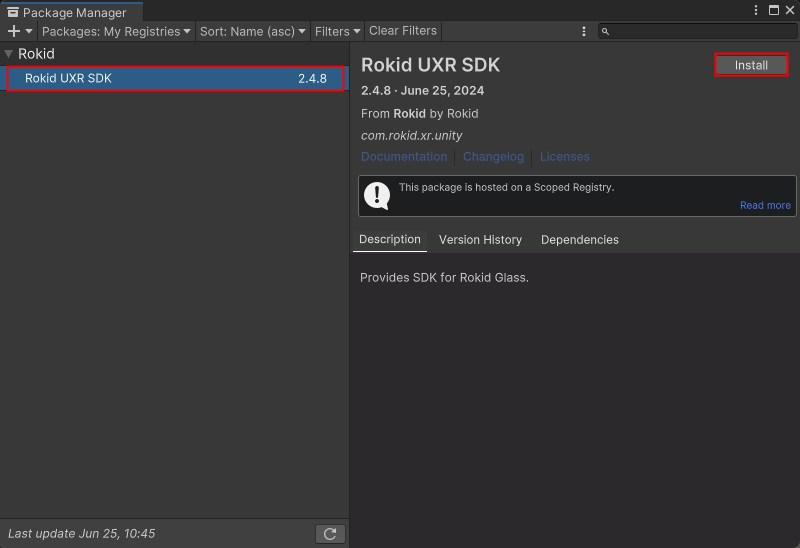Screen dimensions: 800x548
Task: Click the scoped registry warning icon
Action: [377, 196]
